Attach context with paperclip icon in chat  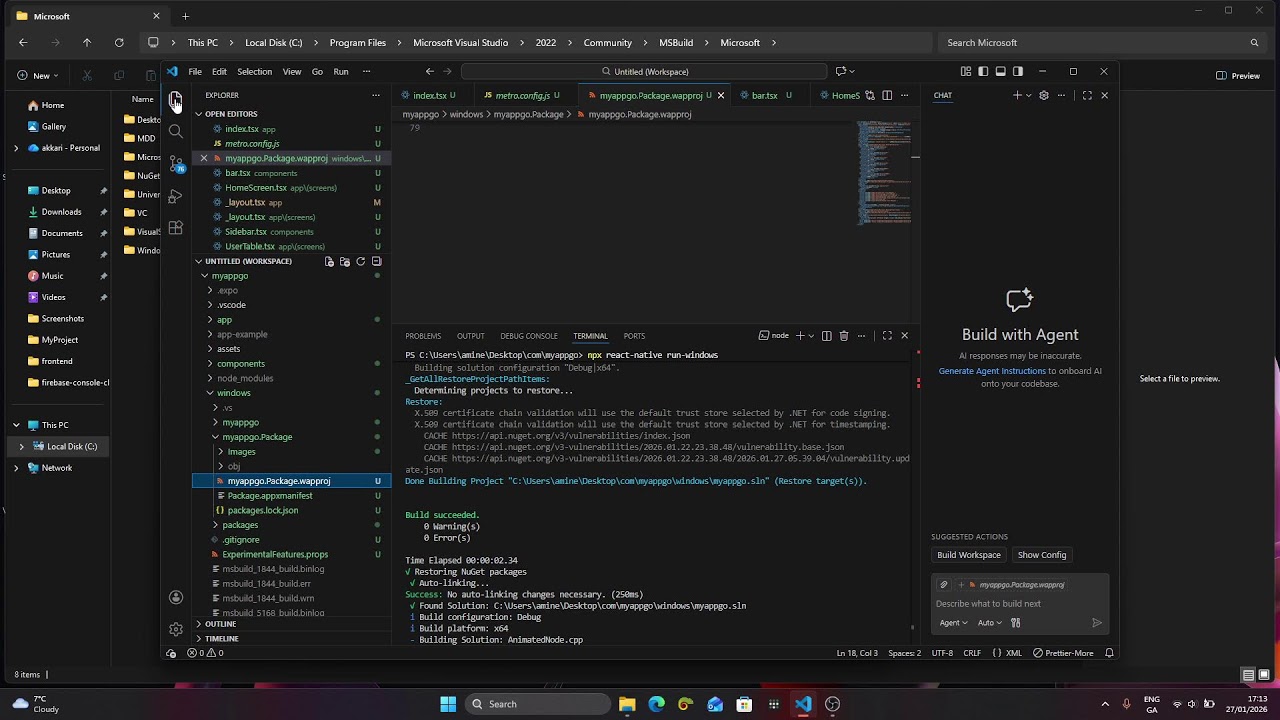943,585
